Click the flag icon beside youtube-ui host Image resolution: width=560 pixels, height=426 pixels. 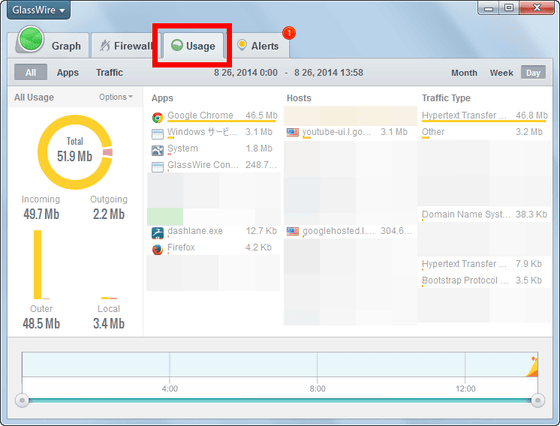pyautogui.click(x=292, y=132)
